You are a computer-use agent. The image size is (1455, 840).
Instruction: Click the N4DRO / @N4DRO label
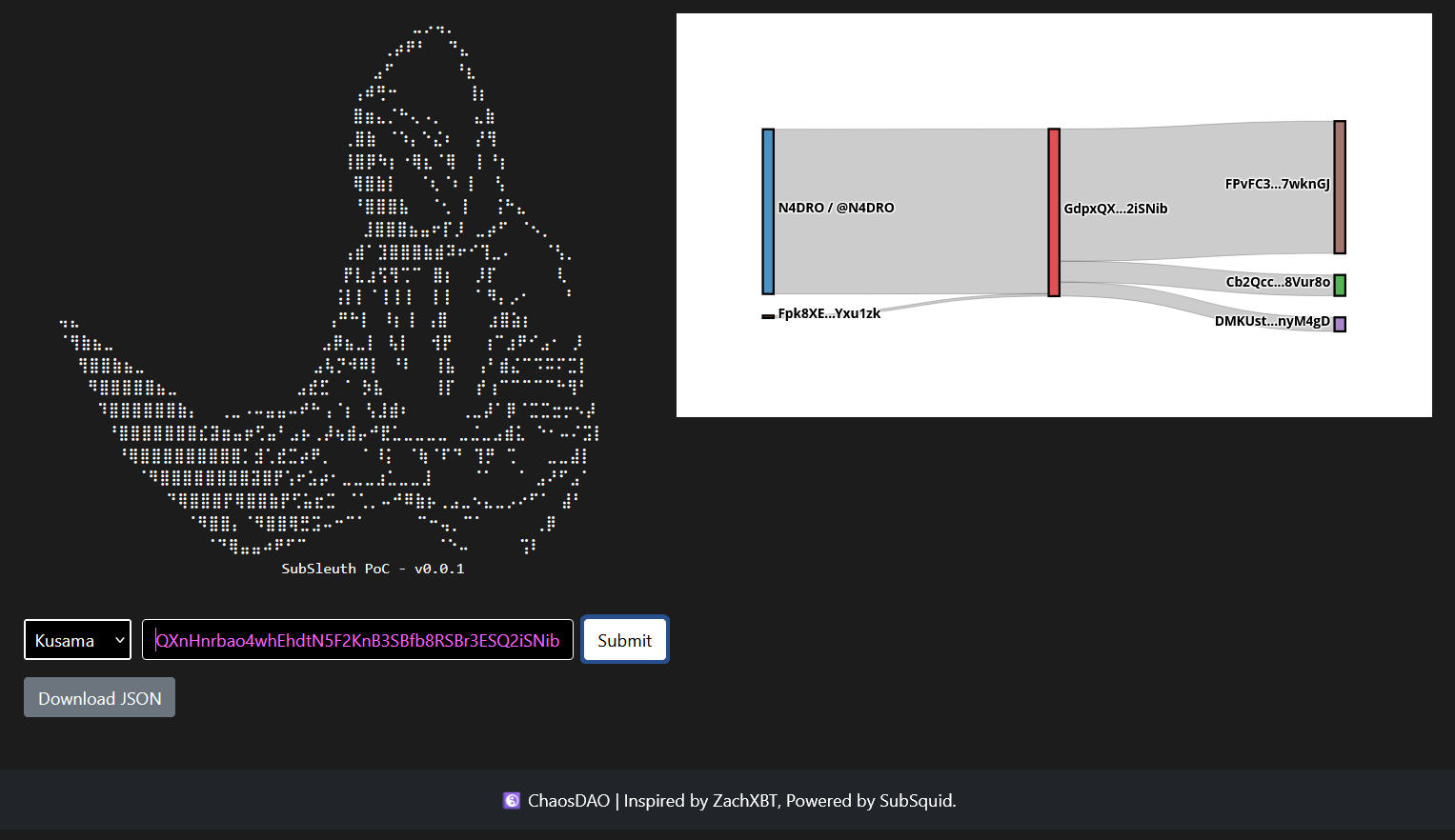click(836, 208)
